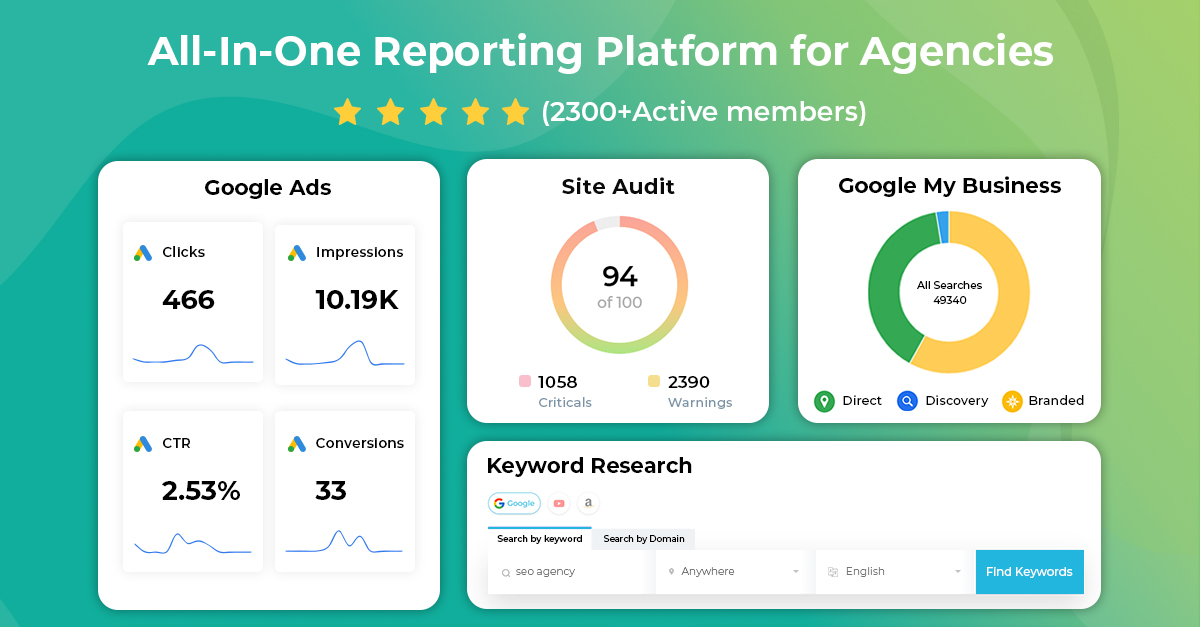The width and height of the screenshot is (1200, 627).
Task: Click the Direct pin icon in Google My Business legend
Action: [x=822, y=401]
